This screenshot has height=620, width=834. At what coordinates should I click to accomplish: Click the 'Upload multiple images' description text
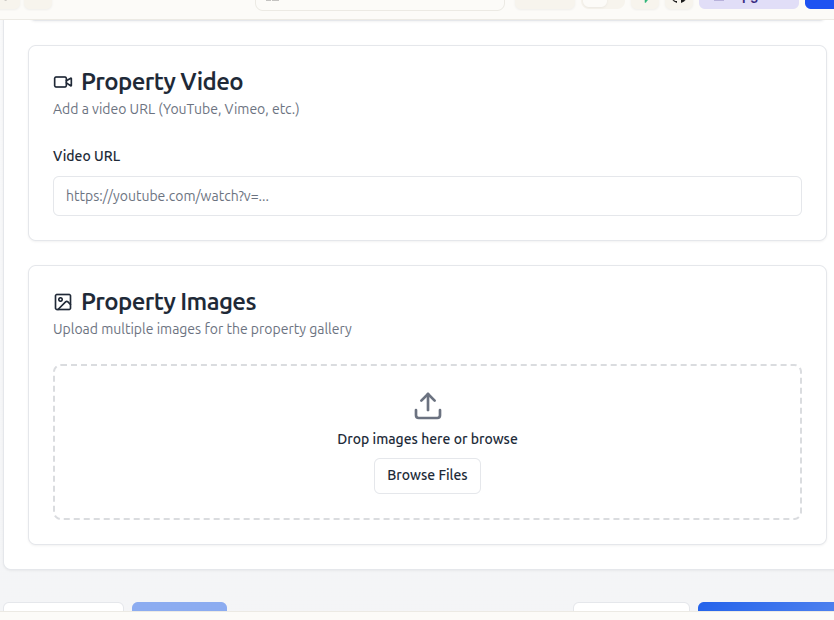pos(202,329)
